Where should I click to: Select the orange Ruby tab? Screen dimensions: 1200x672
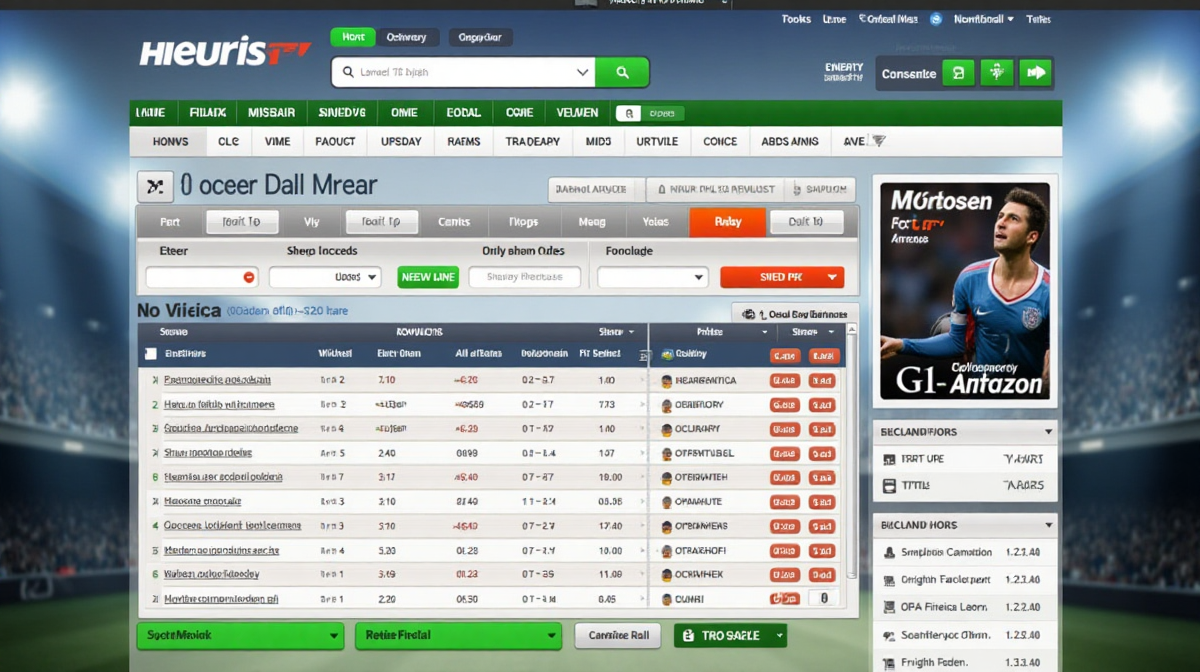click(x=727, y=222)
